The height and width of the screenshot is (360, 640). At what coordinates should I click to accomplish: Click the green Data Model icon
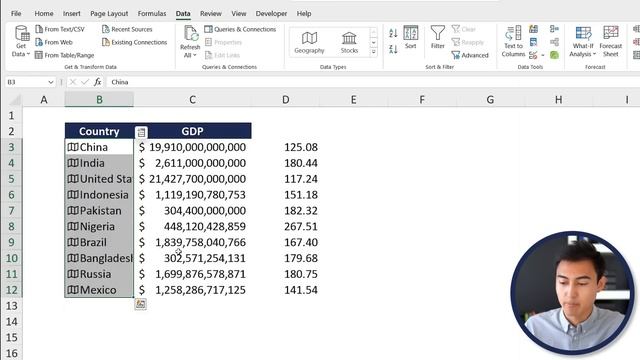tap(554, 55)
